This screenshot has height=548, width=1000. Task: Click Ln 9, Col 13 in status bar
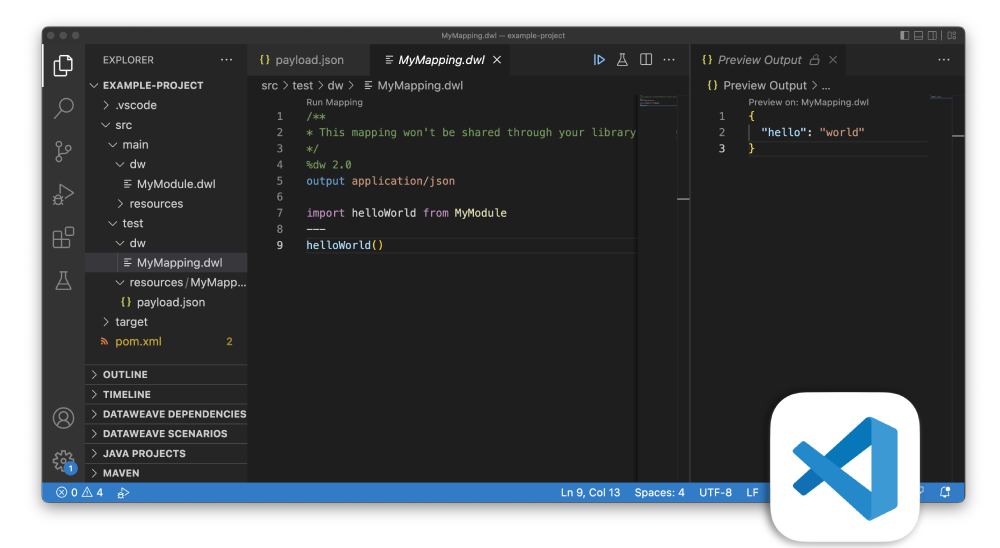pyautogui.click(x=590, y=492)
